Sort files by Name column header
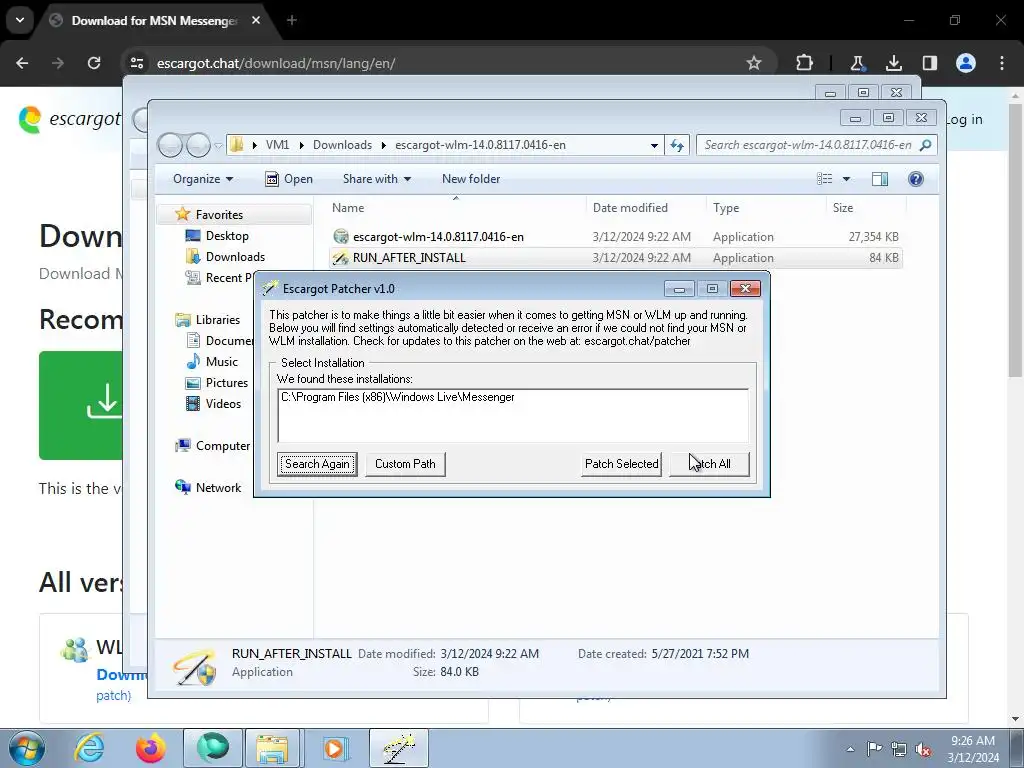 click(x=347, y=208)
